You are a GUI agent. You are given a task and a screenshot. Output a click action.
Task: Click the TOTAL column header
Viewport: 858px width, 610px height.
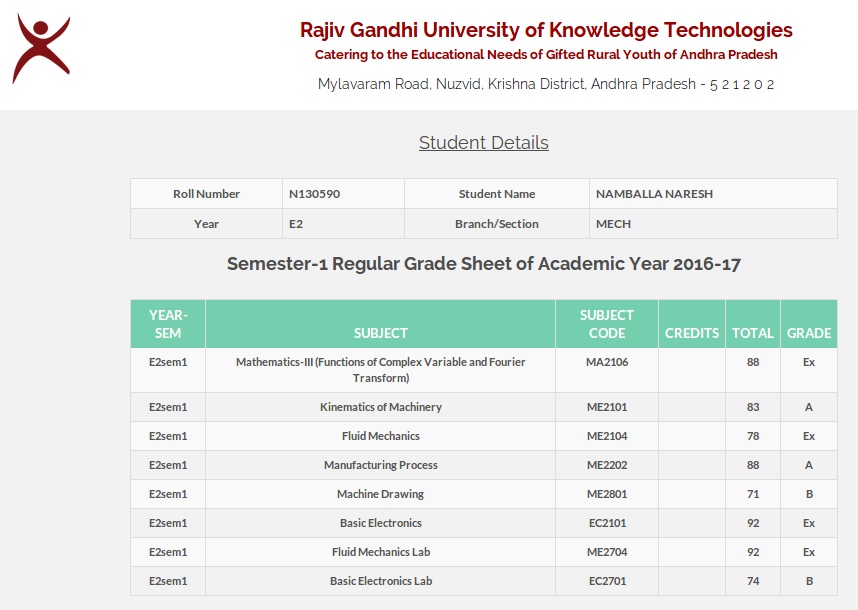[x=753, y=324]
